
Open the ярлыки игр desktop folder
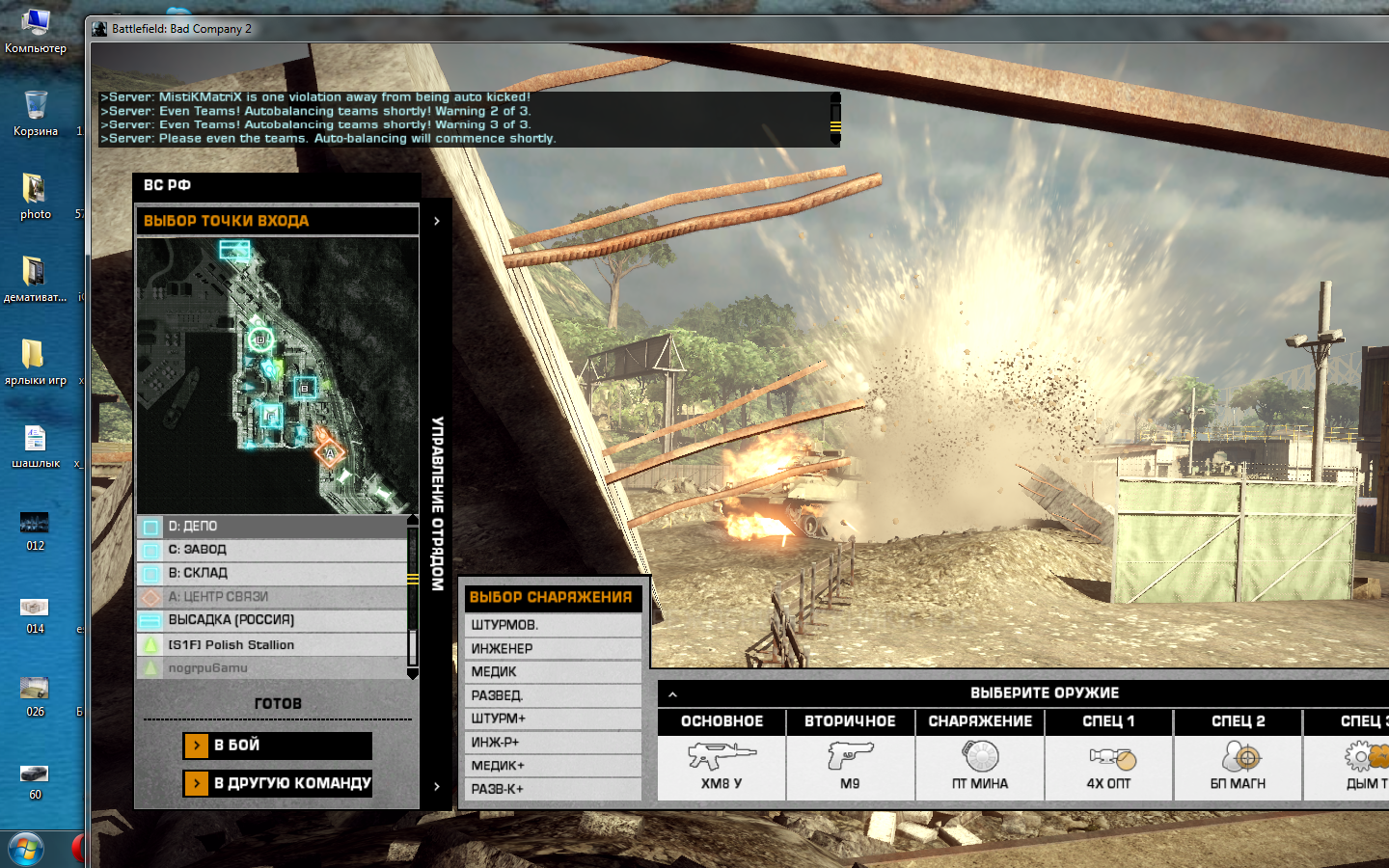[x=36, y=362]
